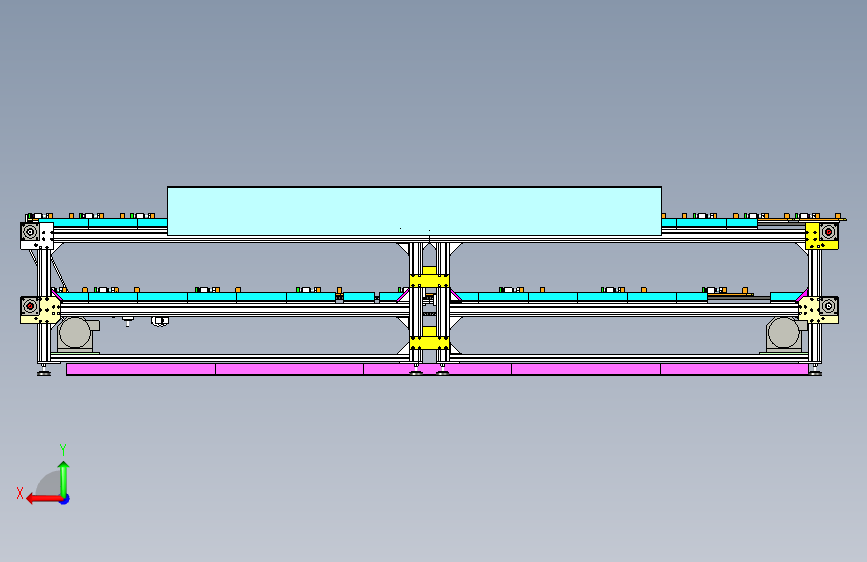867x562 pixels.
Task: Pick the cream corner bracket at lower right frame
Action: coord(809,310)
